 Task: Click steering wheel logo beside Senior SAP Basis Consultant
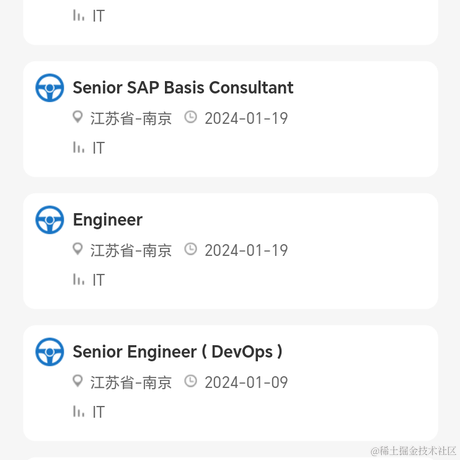[x=50, y=88]
